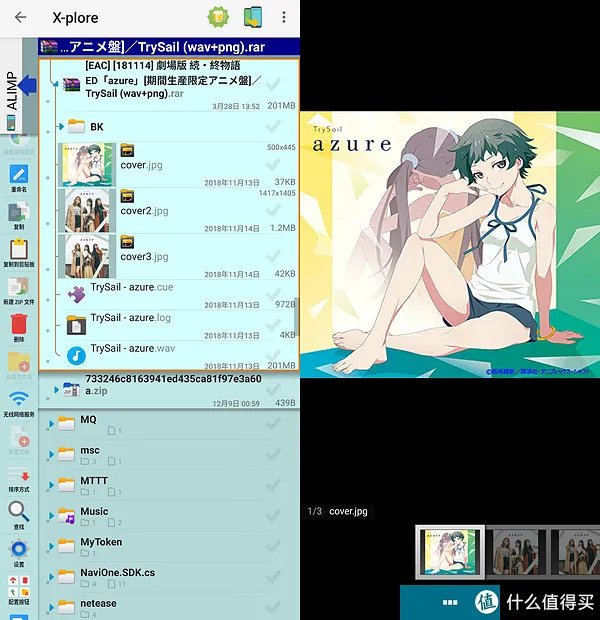Open the three-dot overflow menu
Viewport: 600px width, 620px height.
(285, 18)
